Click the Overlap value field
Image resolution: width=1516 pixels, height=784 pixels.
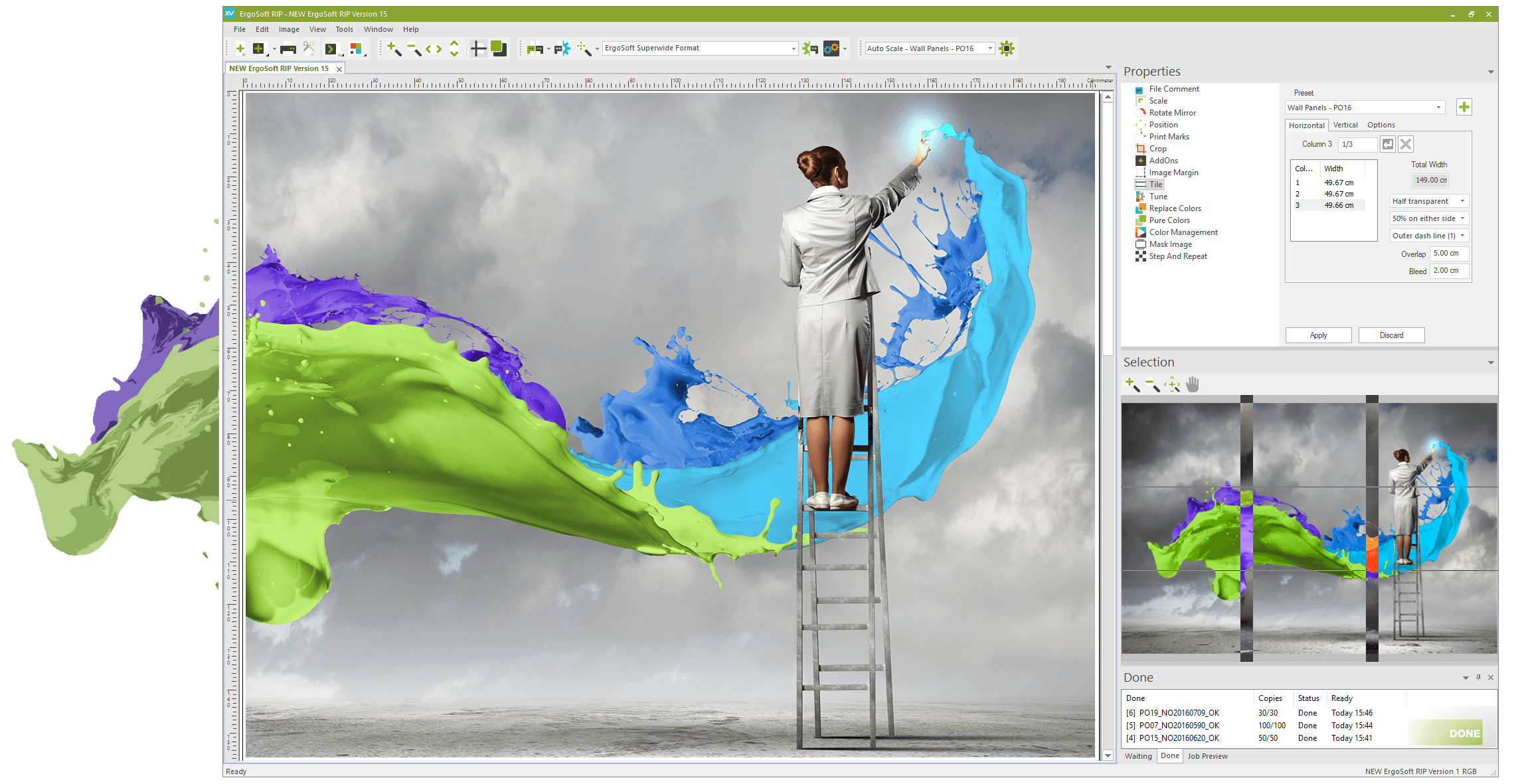1448,254
